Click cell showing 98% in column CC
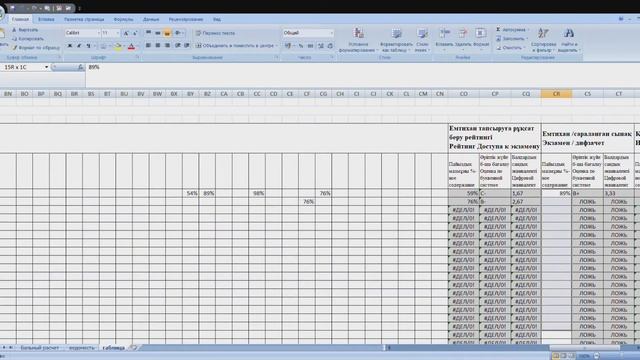The height and width of the screenshot is (360, 640). pos(257,193)
